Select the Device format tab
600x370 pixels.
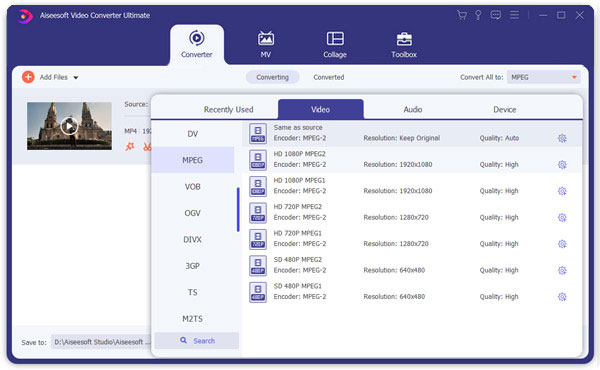(504, 109)
